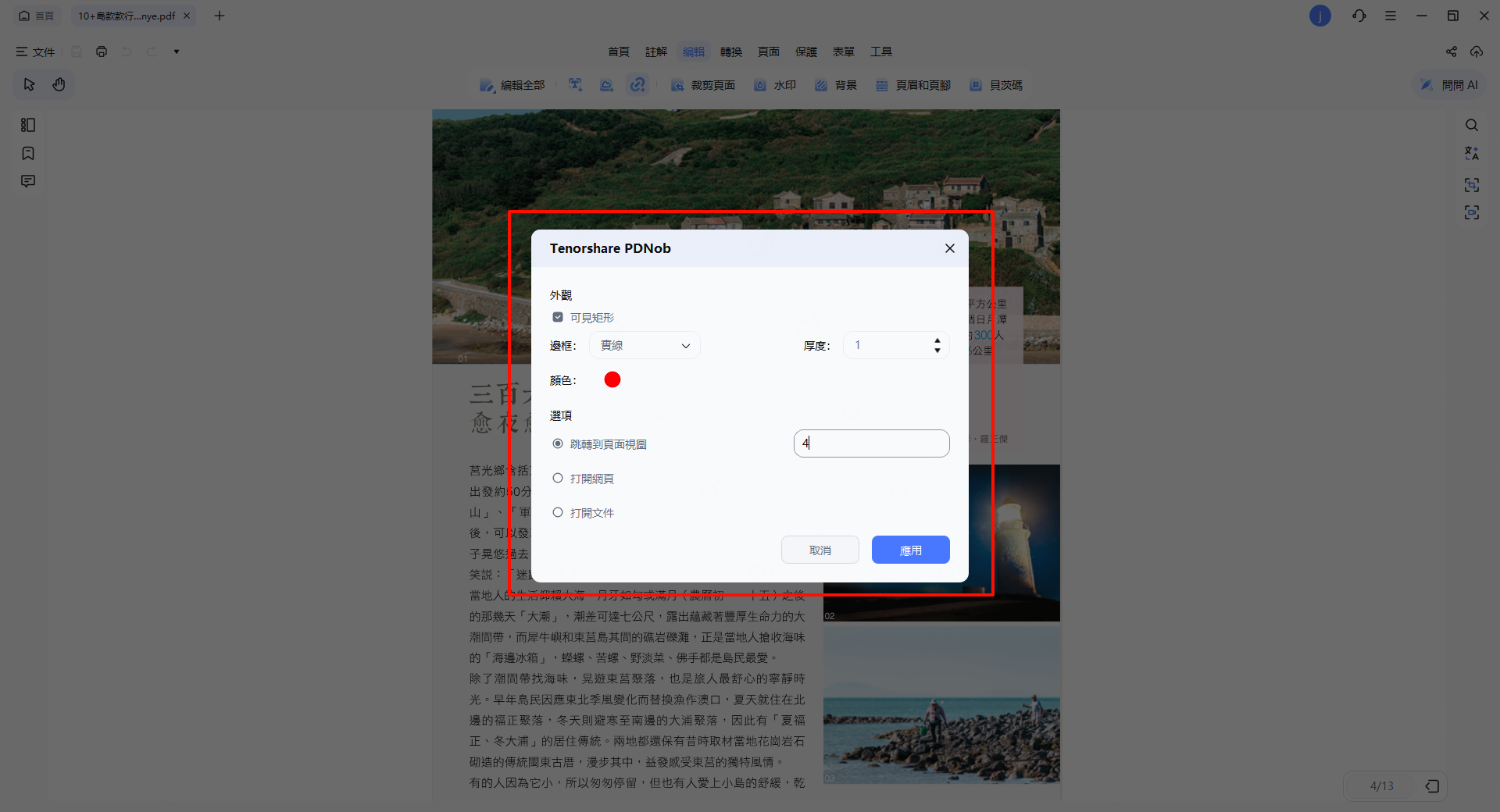Open the 水印 watermark tool
Screen dimensions: 1500x812
[775, 85]
